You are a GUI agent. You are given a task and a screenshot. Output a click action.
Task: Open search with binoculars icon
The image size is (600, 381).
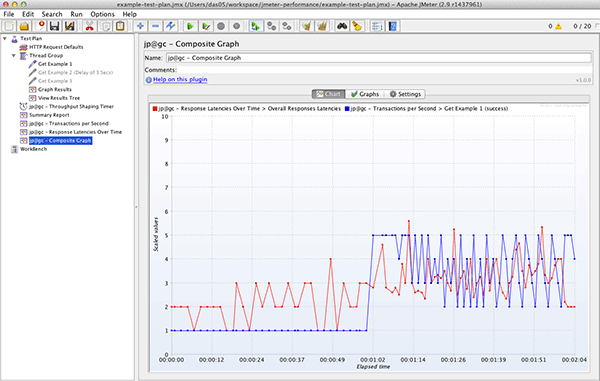342,26
